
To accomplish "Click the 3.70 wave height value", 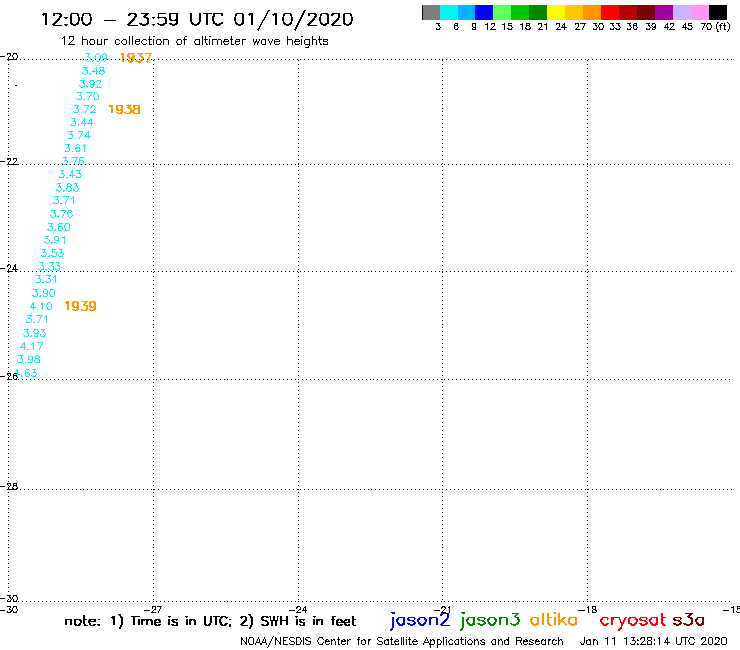I will pos(88,96).
